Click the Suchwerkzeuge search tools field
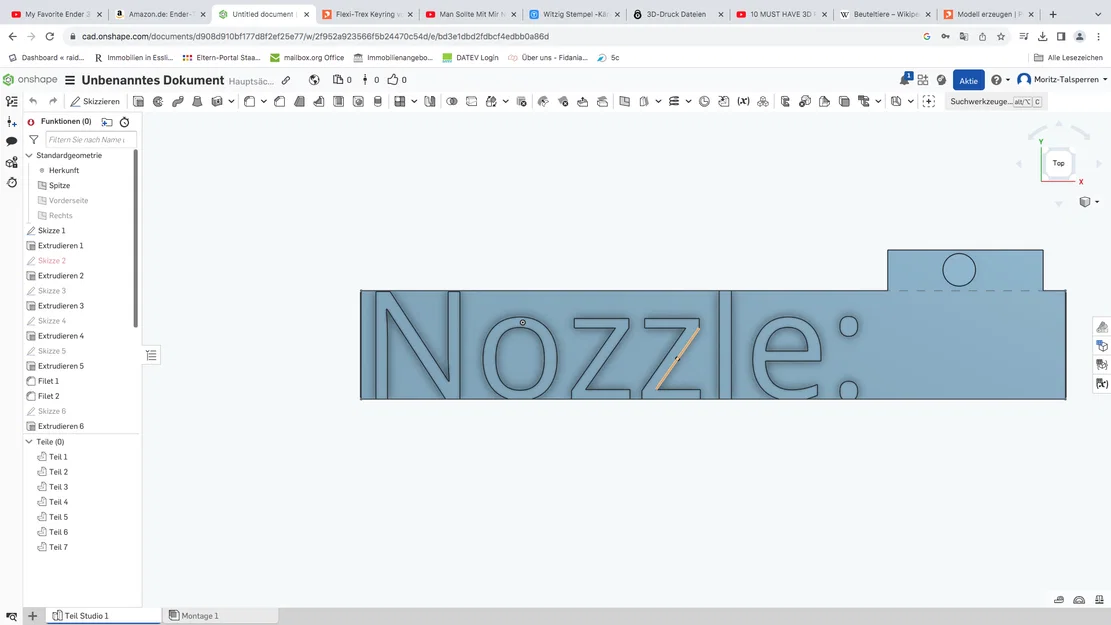Image resolution: width=1111 pixels, height=625 pixels. [x=995, y=101]
